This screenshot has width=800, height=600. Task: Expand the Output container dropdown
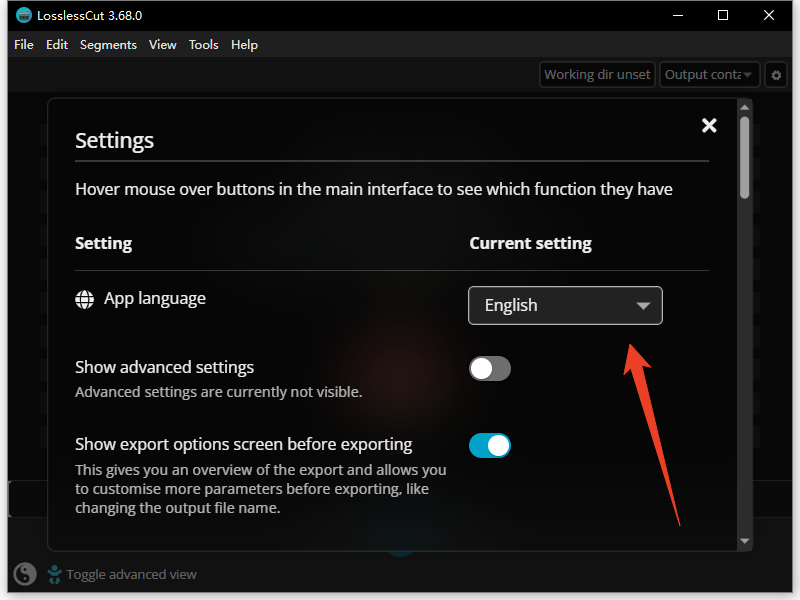click(x=709, y=75)
